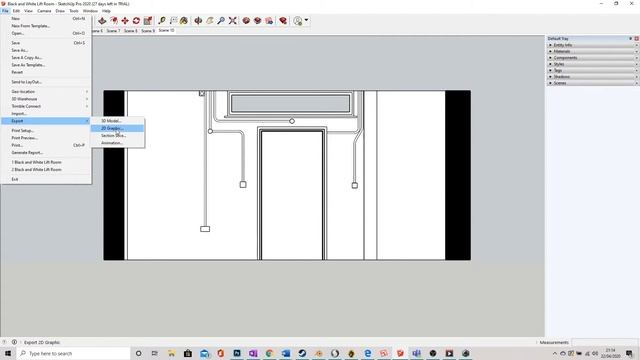Viewport: 640px width, 360px height.
Task: Select Print Preview in File menu
Action: pyautogui.click(x=46, y=138)
